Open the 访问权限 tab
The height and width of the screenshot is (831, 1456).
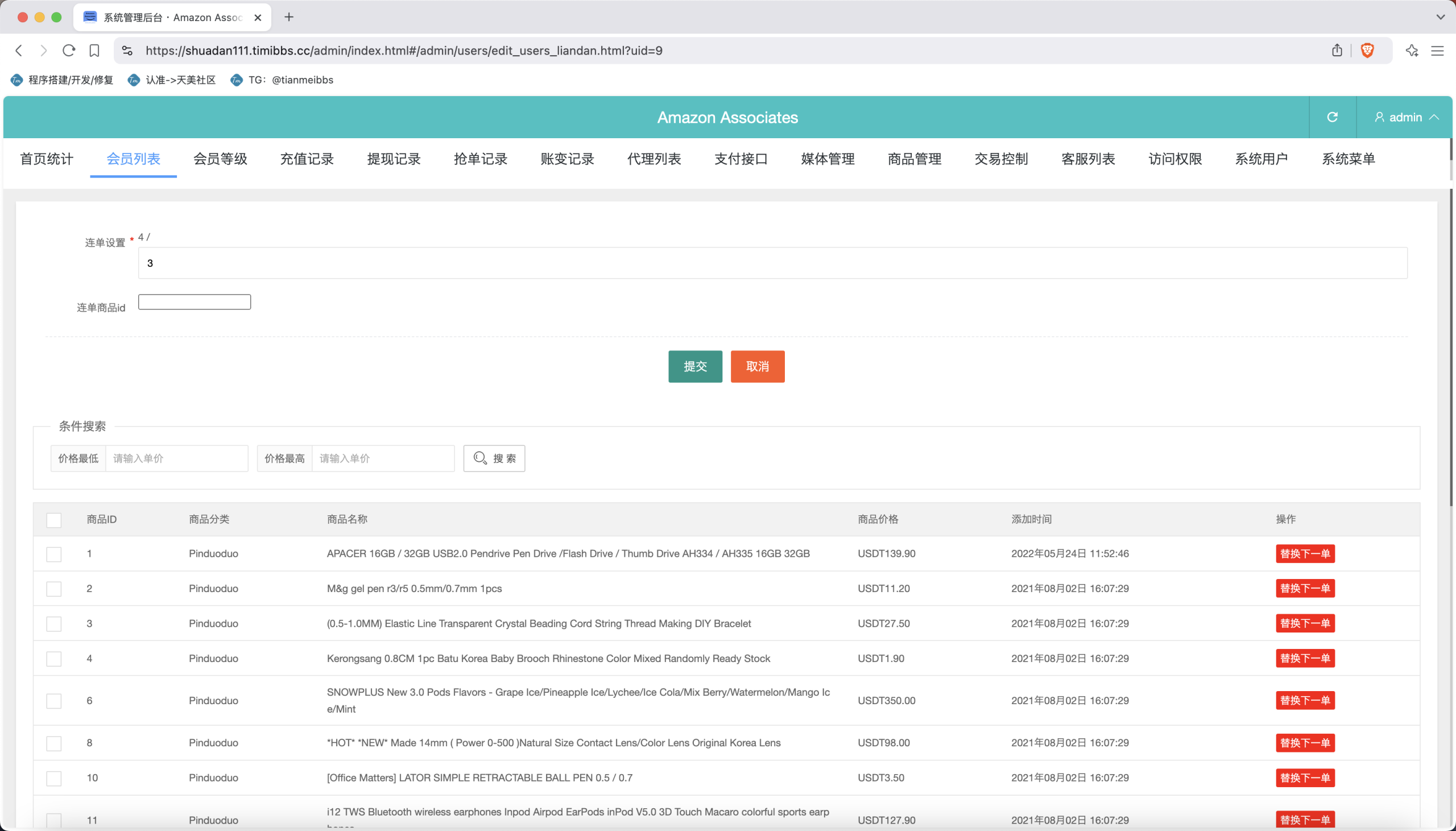(x=1175, y=159)
